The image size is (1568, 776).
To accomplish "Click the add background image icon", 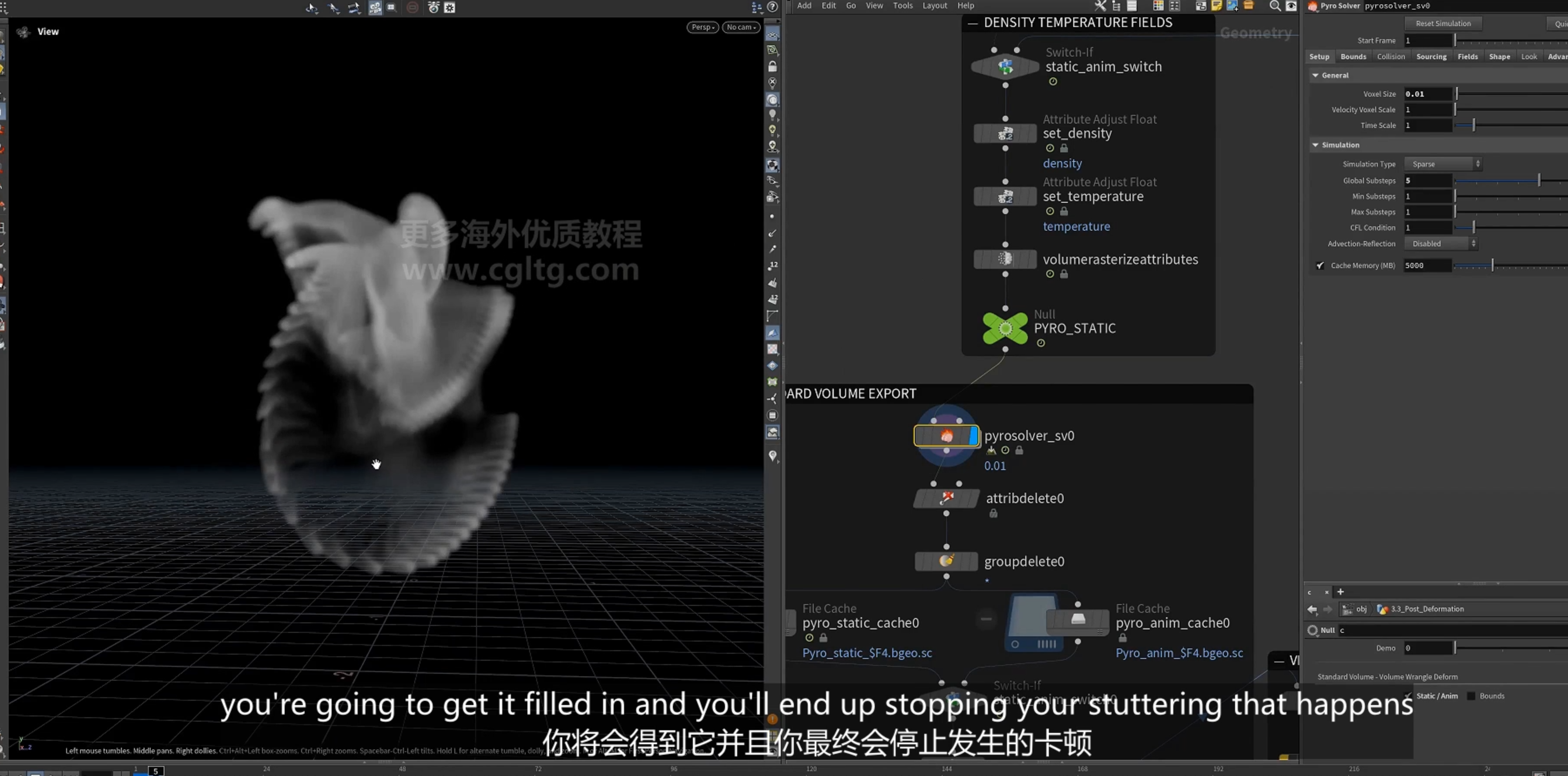I will click(1232, 6).
